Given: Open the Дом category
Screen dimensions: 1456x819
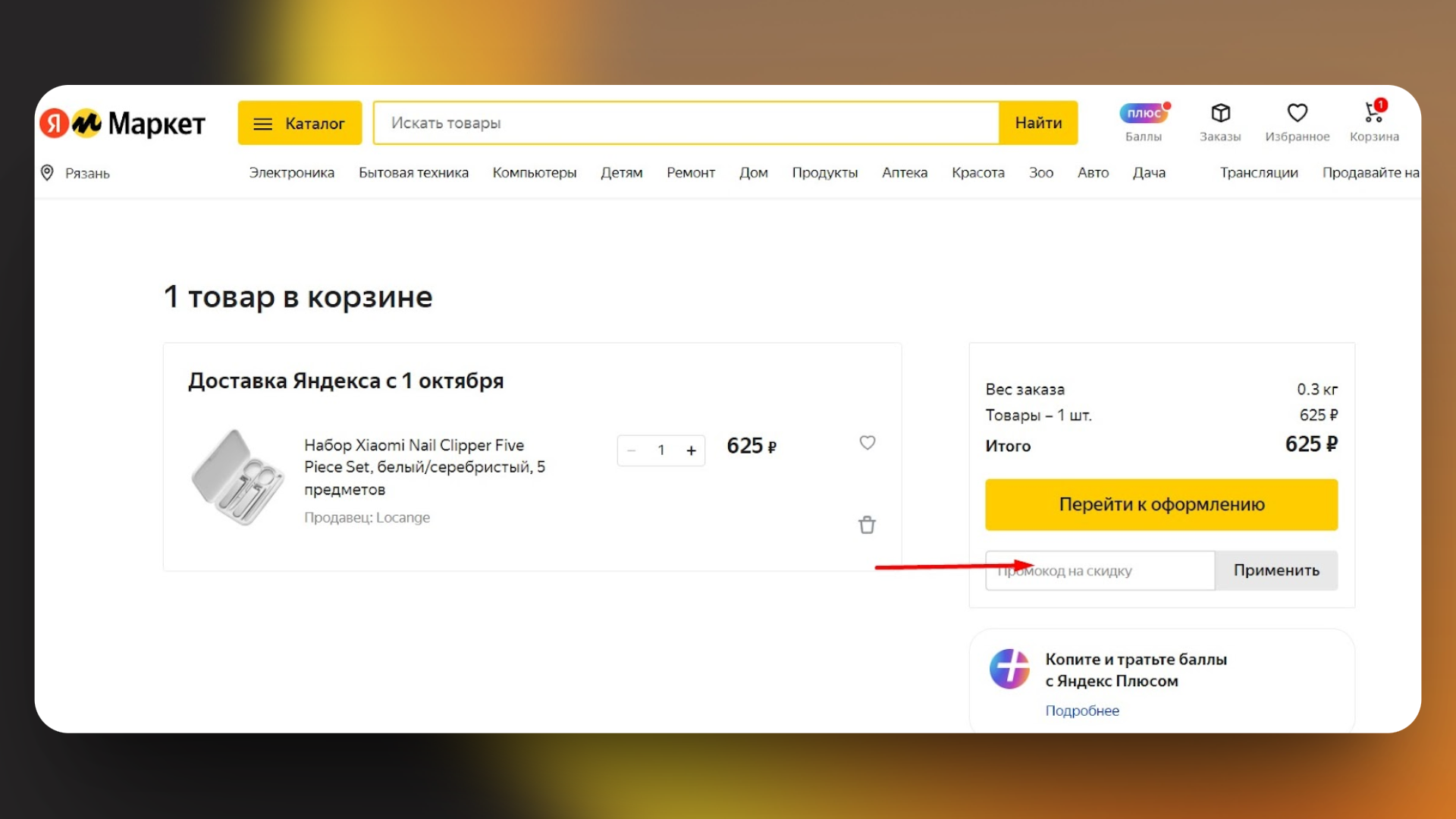Looking at the screenshot, I should click(754, 173).
